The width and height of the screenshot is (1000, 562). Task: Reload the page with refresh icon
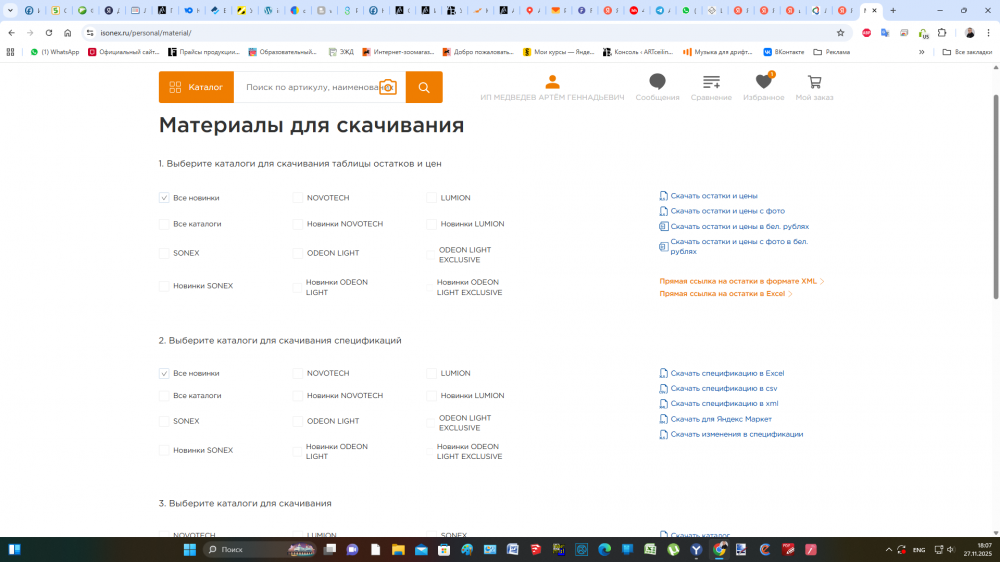pos(48,33)
